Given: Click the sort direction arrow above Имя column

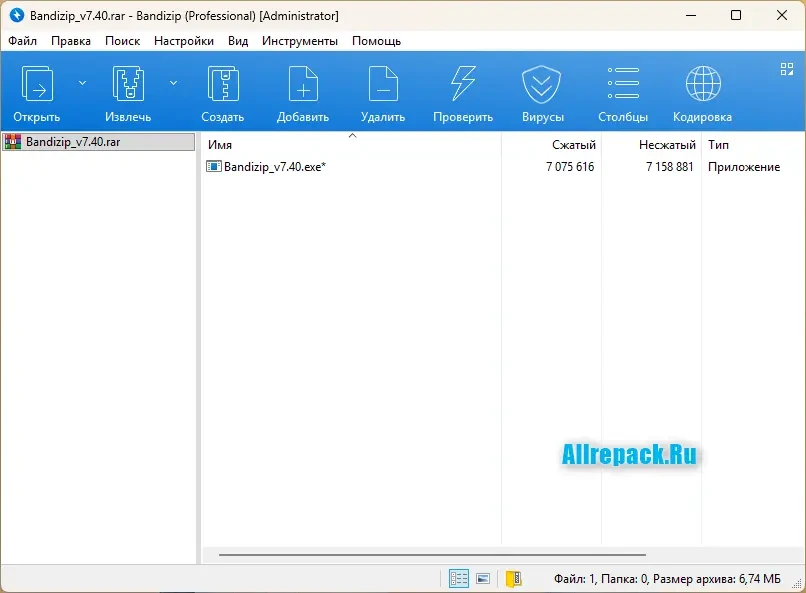Looking at the screenshot, I should tap(353, 136).
